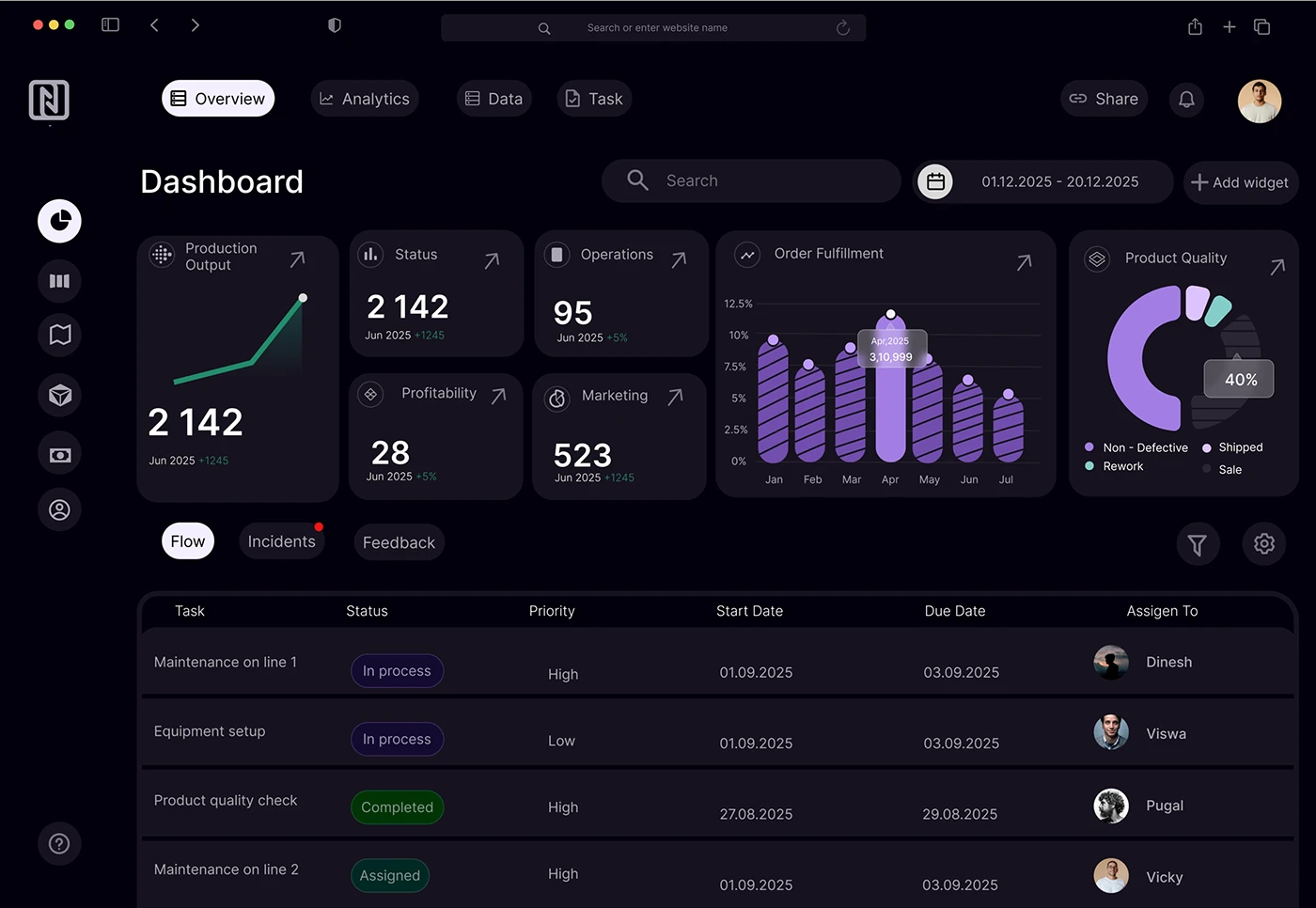Screen dimensions: 1316x908
Task: Open table settings via the gear icon
Action: click(1263, 543)
